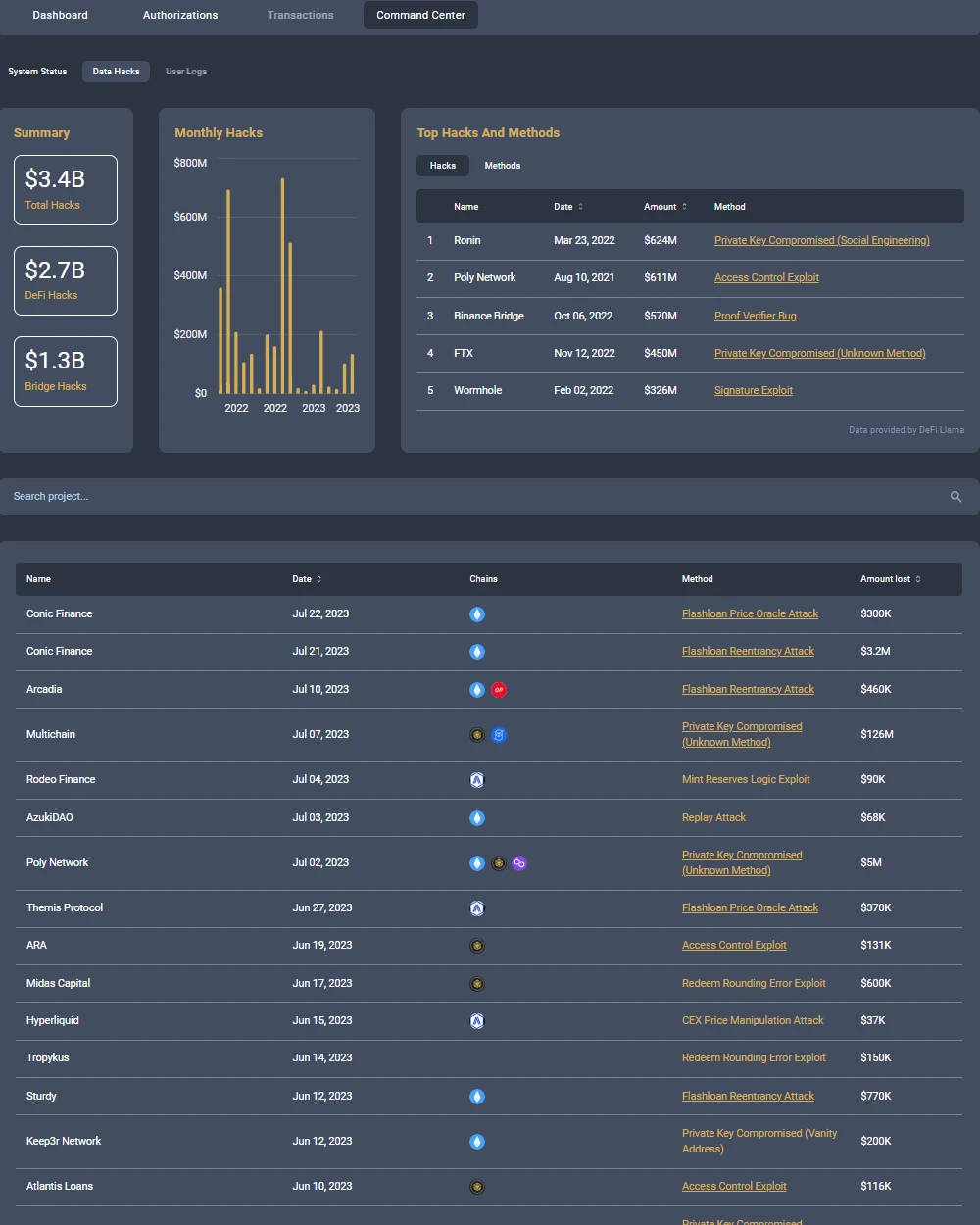Sort the main table by Amount lost

[890, 579]
